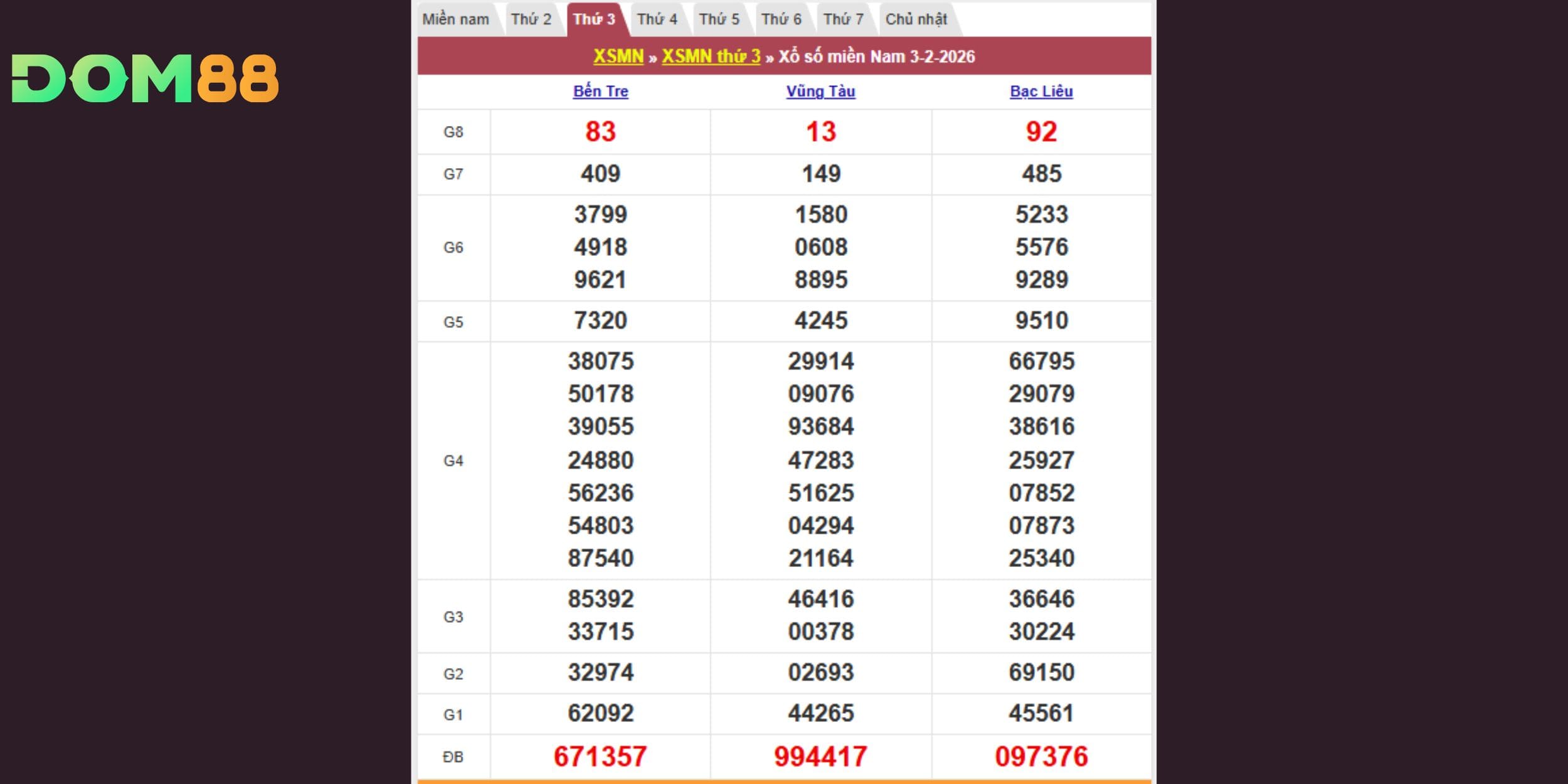Go to the Thứ 6 tab
Viewport: 1568px width, 784px height.
(781, 19)
